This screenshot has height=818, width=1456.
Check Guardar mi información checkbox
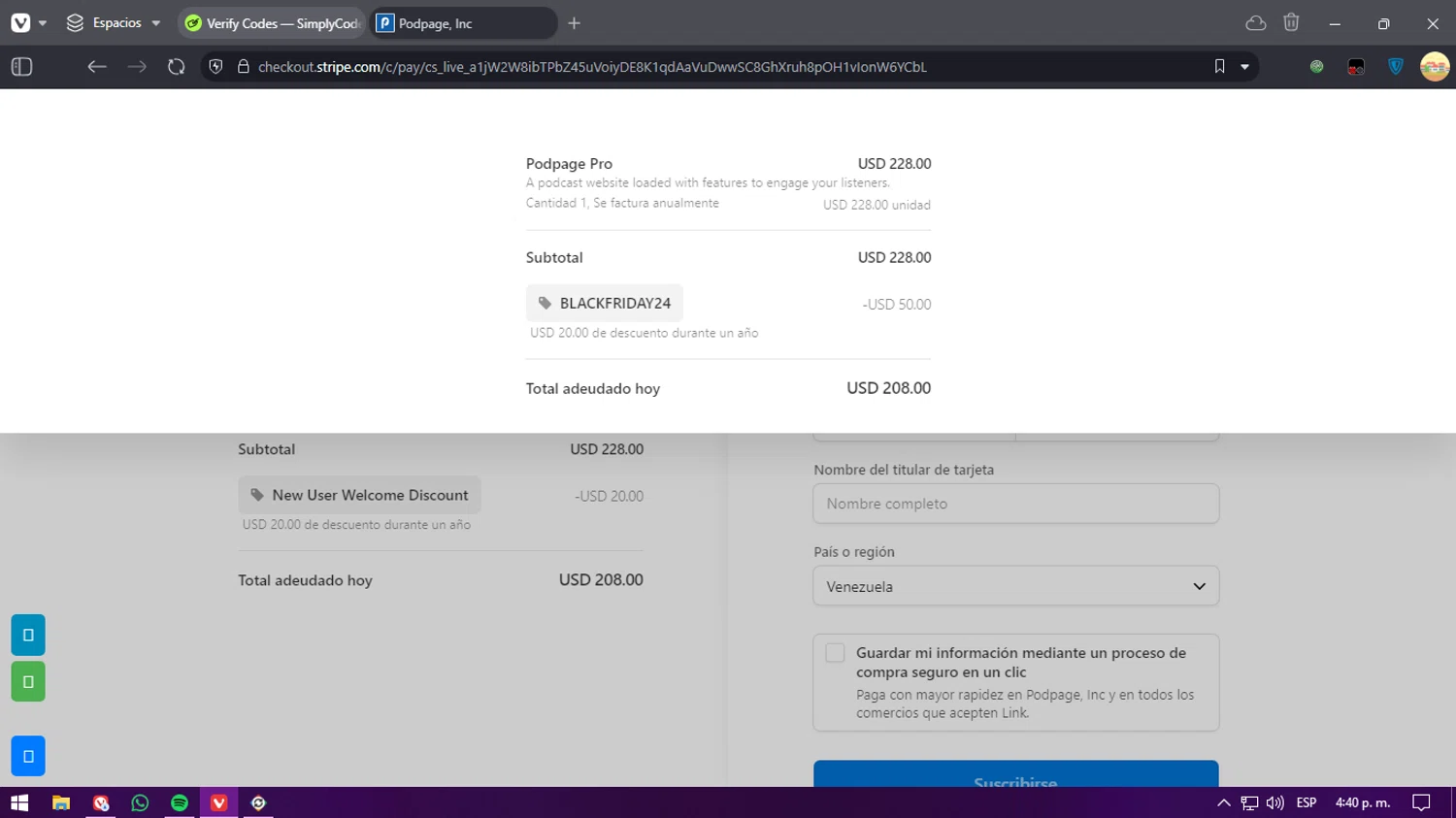tap(835, 653)
